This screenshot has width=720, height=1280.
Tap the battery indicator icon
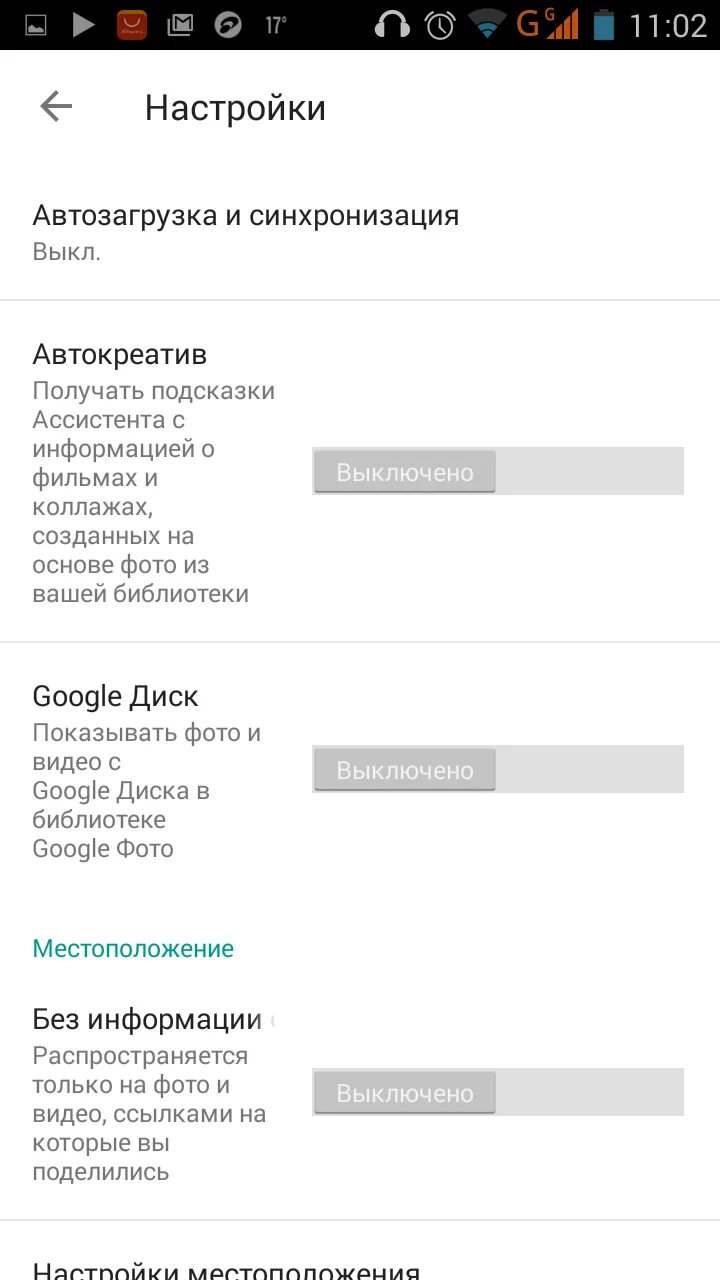603,24
